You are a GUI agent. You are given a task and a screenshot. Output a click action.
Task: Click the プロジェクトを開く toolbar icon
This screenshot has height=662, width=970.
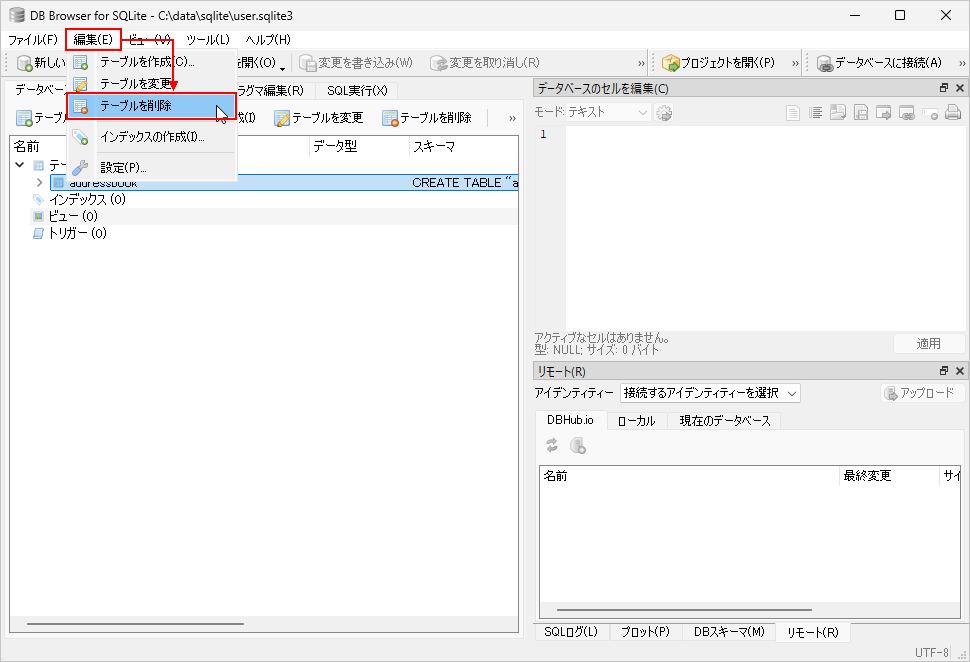point(672,63)
